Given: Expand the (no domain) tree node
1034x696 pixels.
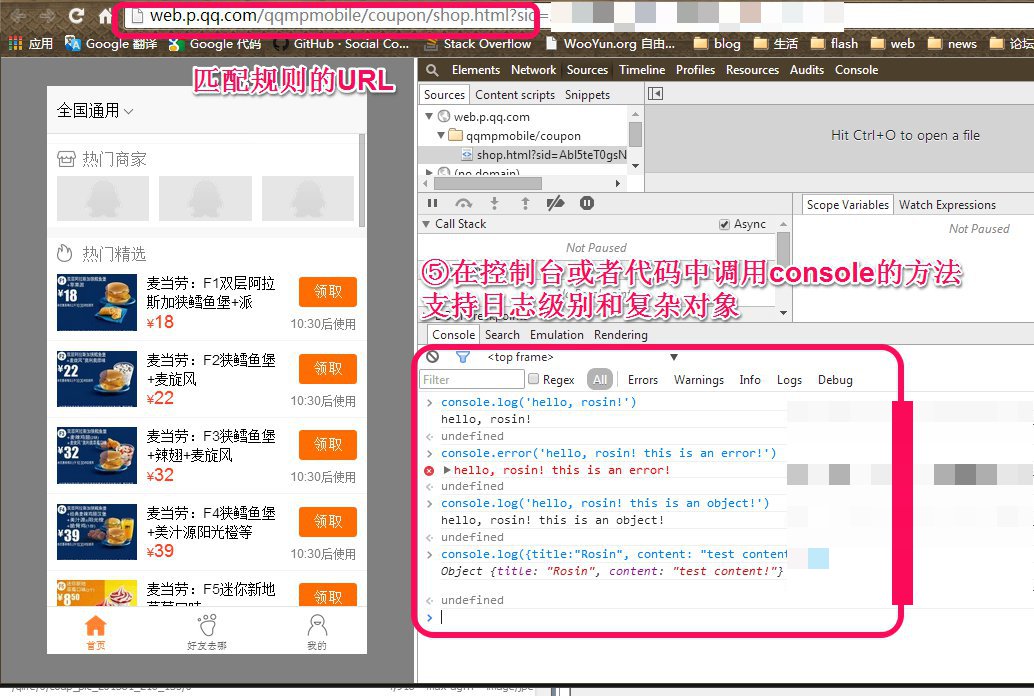Looking at the screenshot, I should 429,172.
